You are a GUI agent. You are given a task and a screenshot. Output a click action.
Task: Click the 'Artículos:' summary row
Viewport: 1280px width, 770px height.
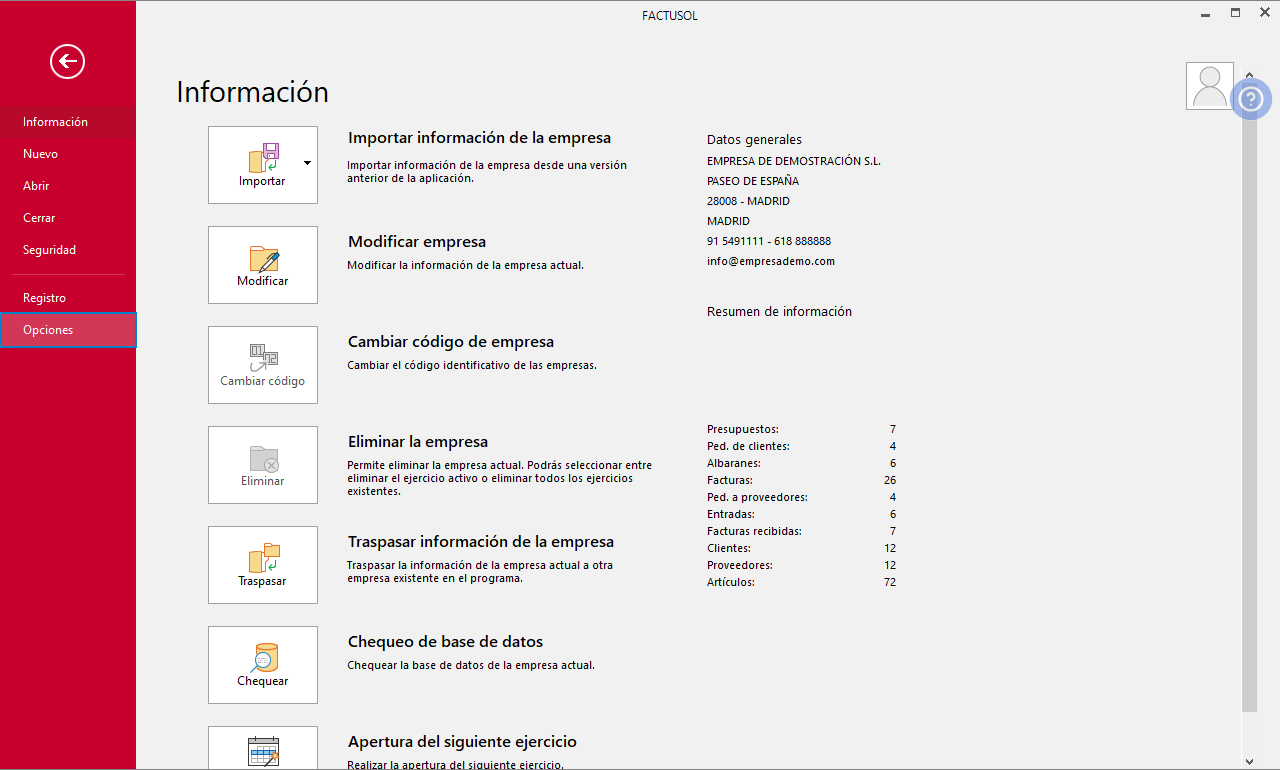pos(801,582)
